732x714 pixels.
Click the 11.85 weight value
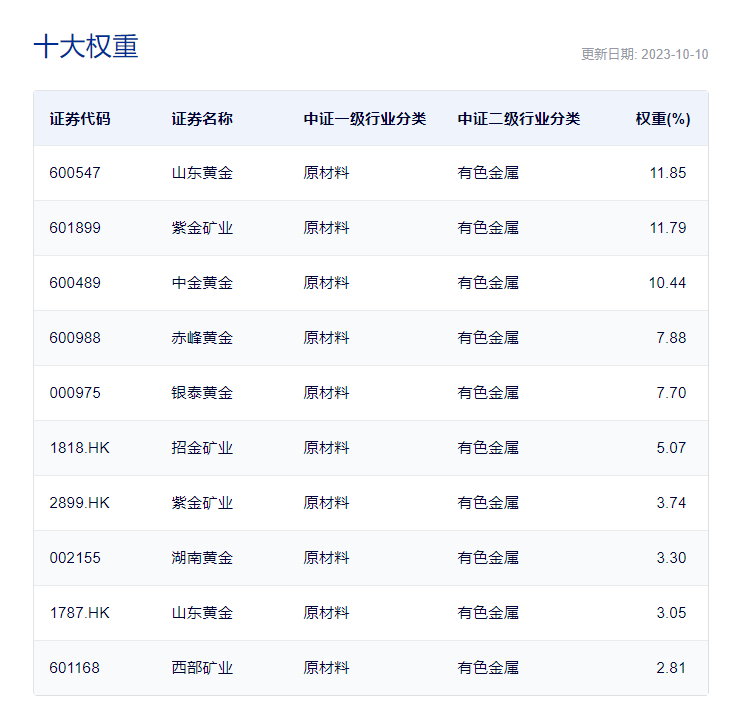coord(667,173)
